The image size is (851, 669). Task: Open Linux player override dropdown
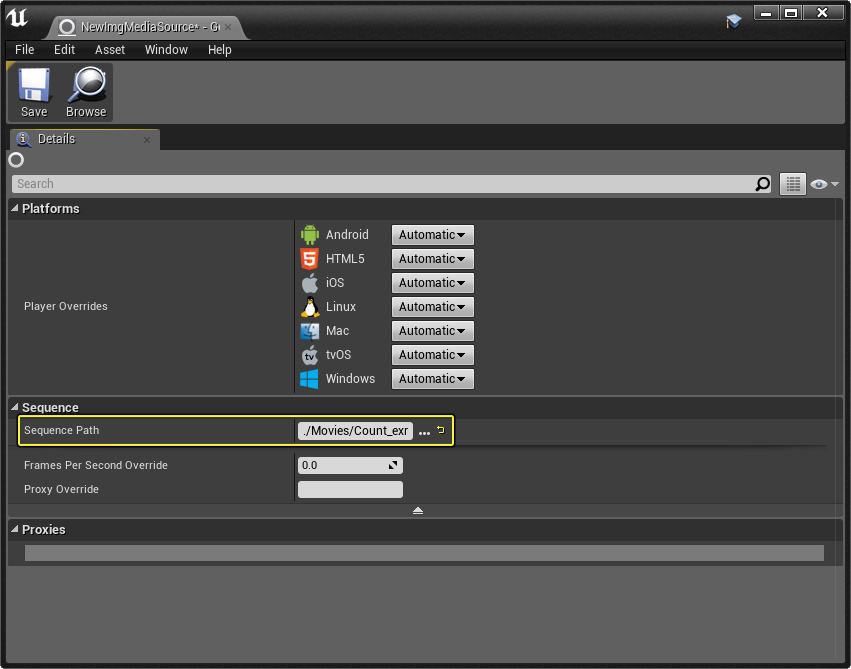coord(433,307)
